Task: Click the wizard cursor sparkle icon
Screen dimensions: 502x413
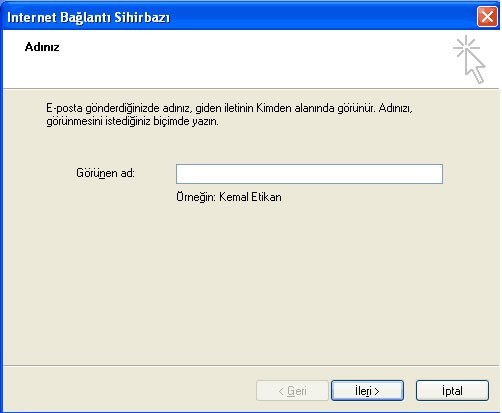Action: pos(469,59)
